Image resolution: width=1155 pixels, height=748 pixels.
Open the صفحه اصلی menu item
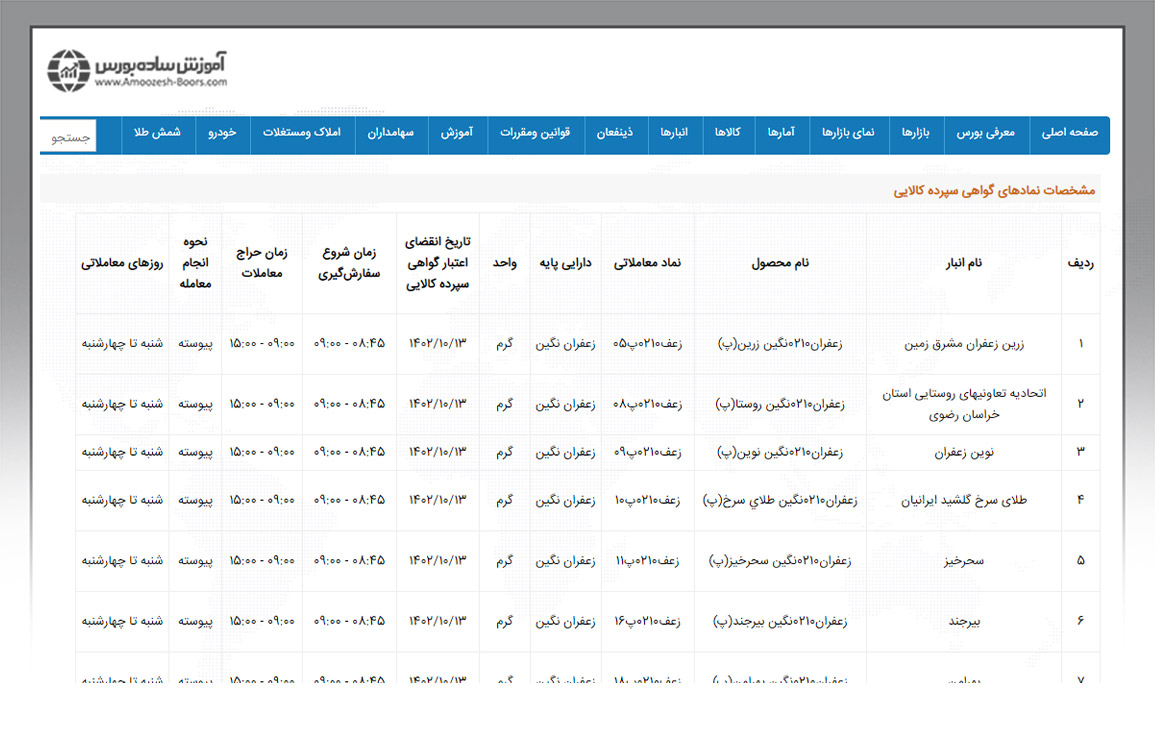1069,133
